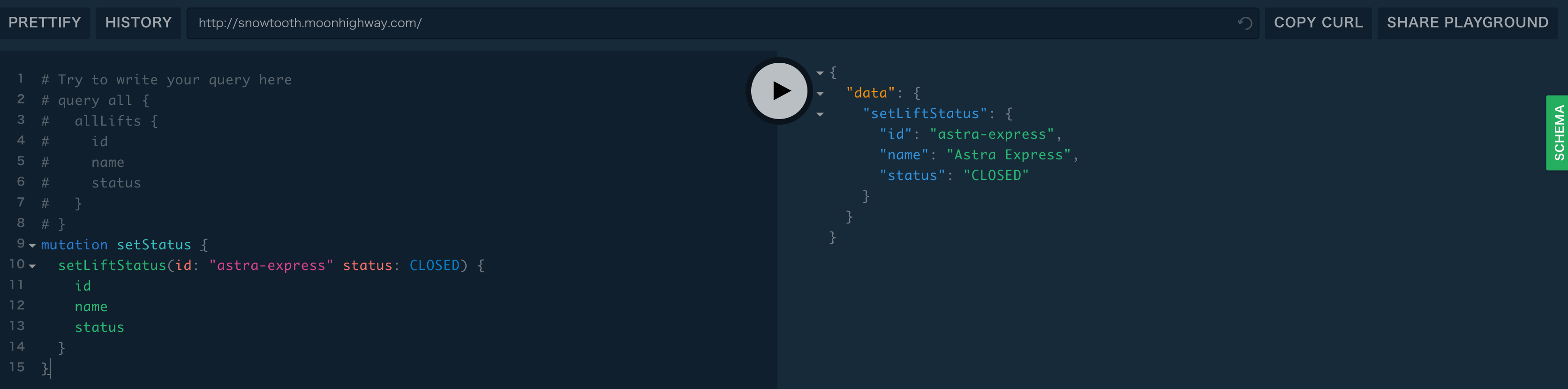The image size is (1568, 389).
Task: Click the mutation keyword on line 9
Action: tap(74, 245)
